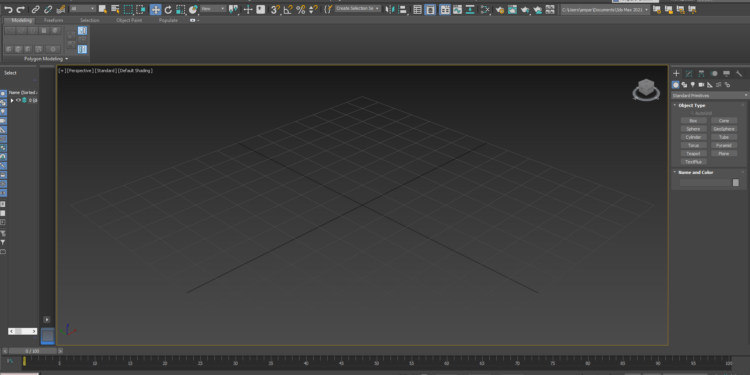Activate the Select and Move tool

click(x=155, y=9)
